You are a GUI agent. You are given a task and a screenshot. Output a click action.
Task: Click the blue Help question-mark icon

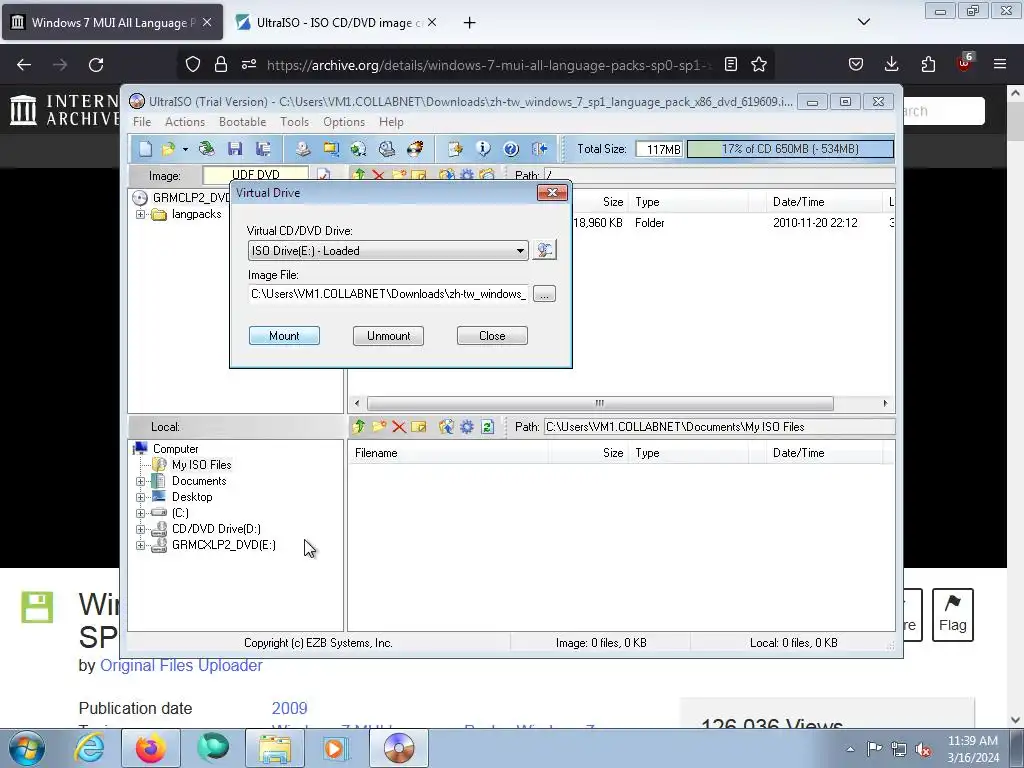(511, 149)
